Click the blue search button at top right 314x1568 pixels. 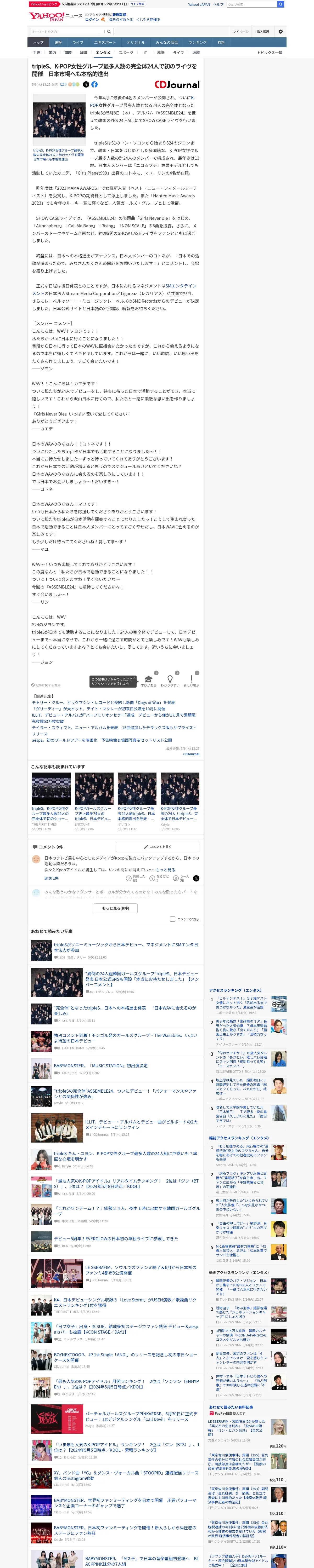[281, 4]
